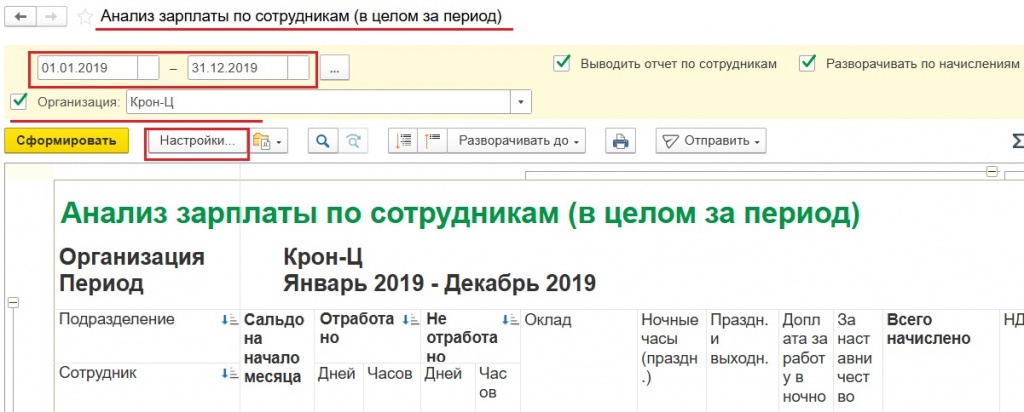Open the Настройки... dialog

click(197, 140)
